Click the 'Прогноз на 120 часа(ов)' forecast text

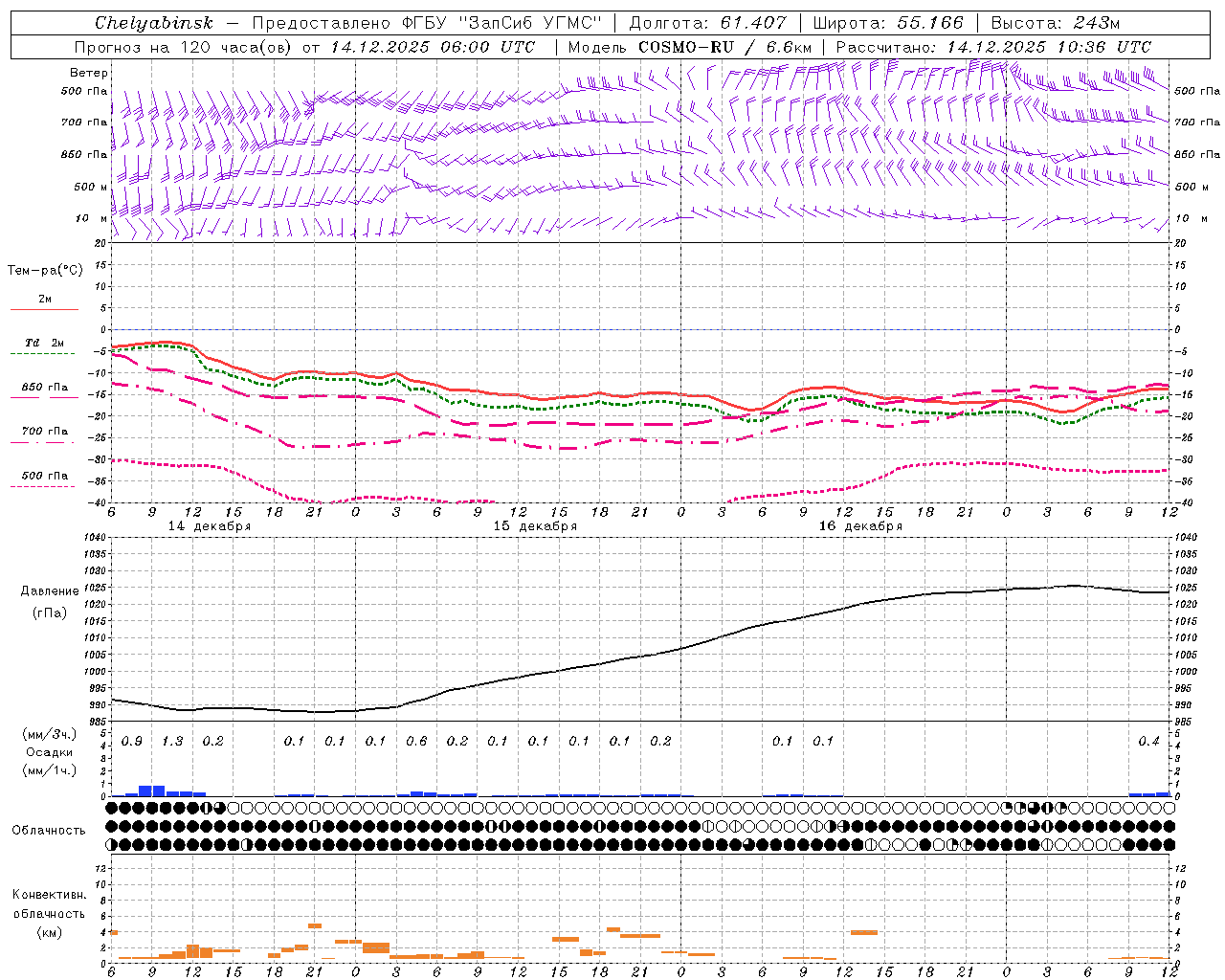tap(184, 47)
